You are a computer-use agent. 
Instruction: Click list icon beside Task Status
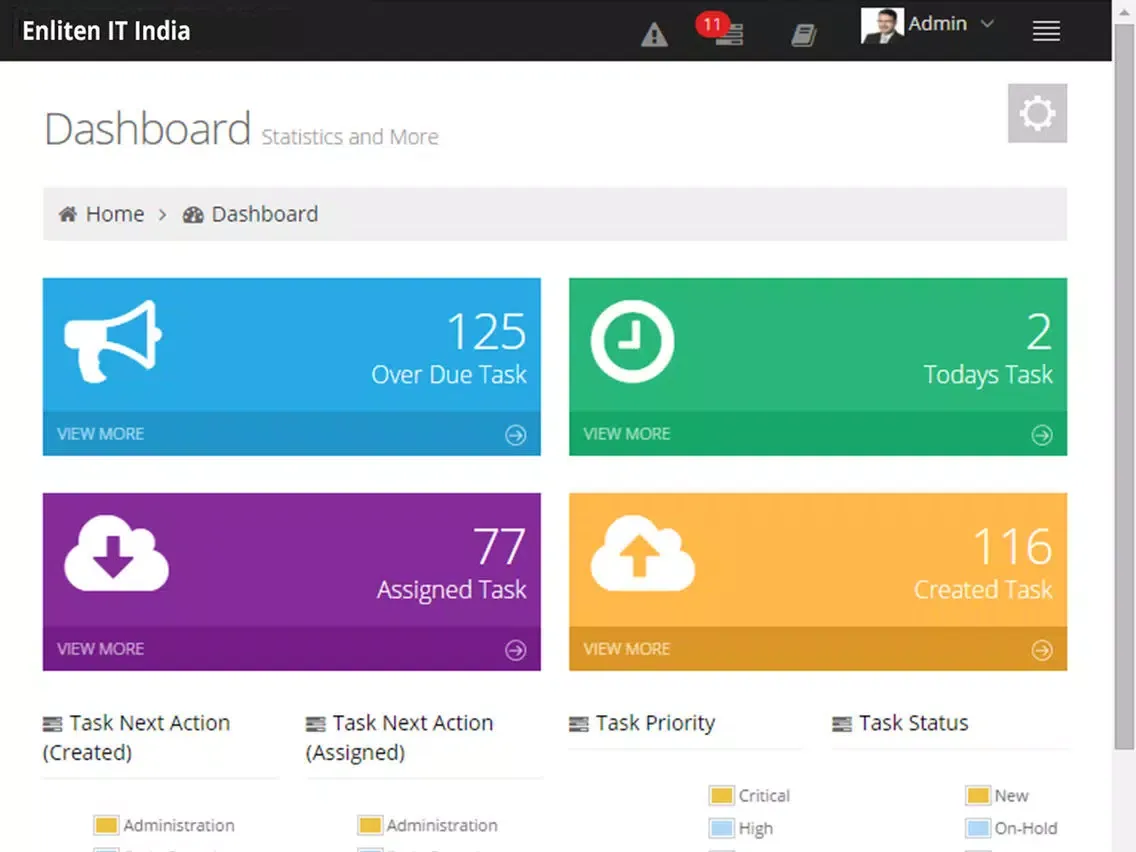pos(842,724)
